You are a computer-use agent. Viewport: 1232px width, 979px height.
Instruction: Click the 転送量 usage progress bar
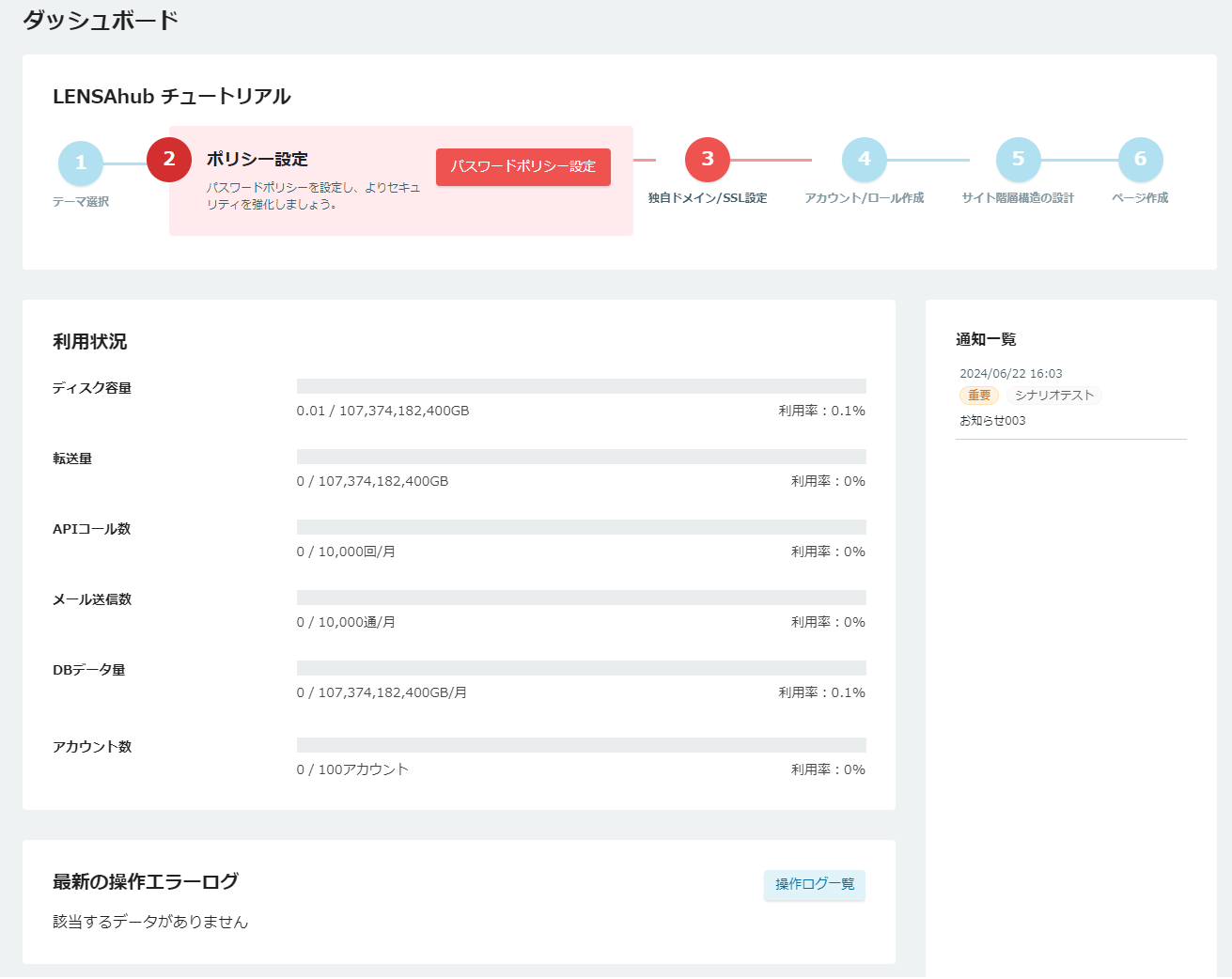pyautogui.click(x=582, y=457)
